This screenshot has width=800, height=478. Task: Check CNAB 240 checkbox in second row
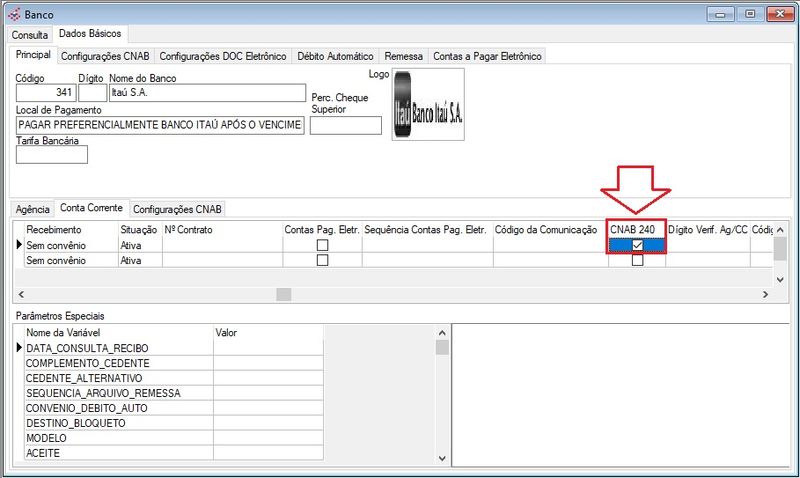click(x=637, y=260)
